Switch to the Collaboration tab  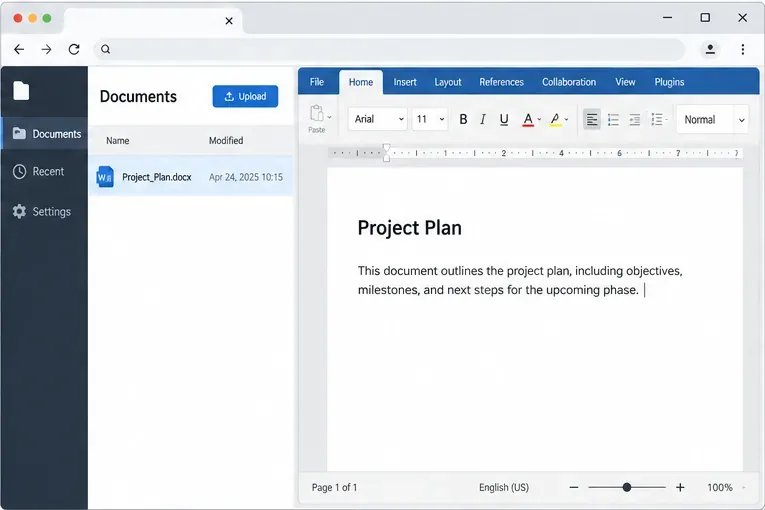569,82
